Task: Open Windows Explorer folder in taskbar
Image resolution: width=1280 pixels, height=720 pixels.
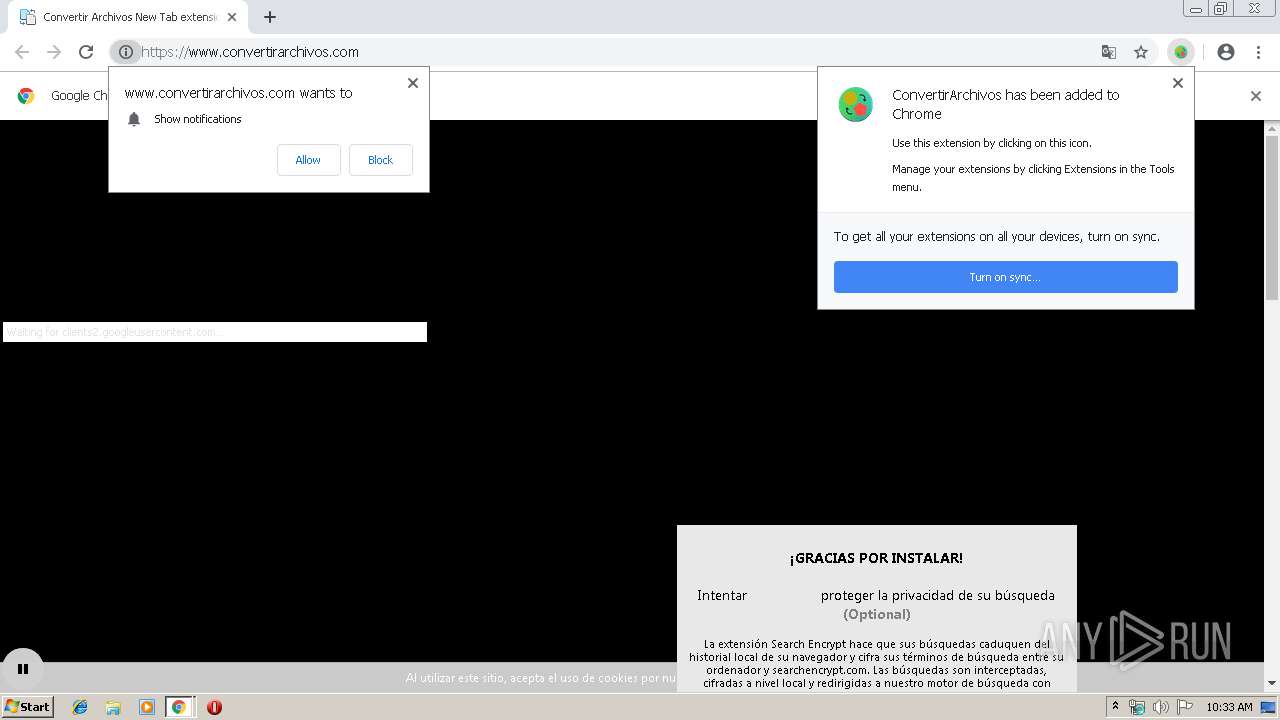Action: (x=113, y=707)
